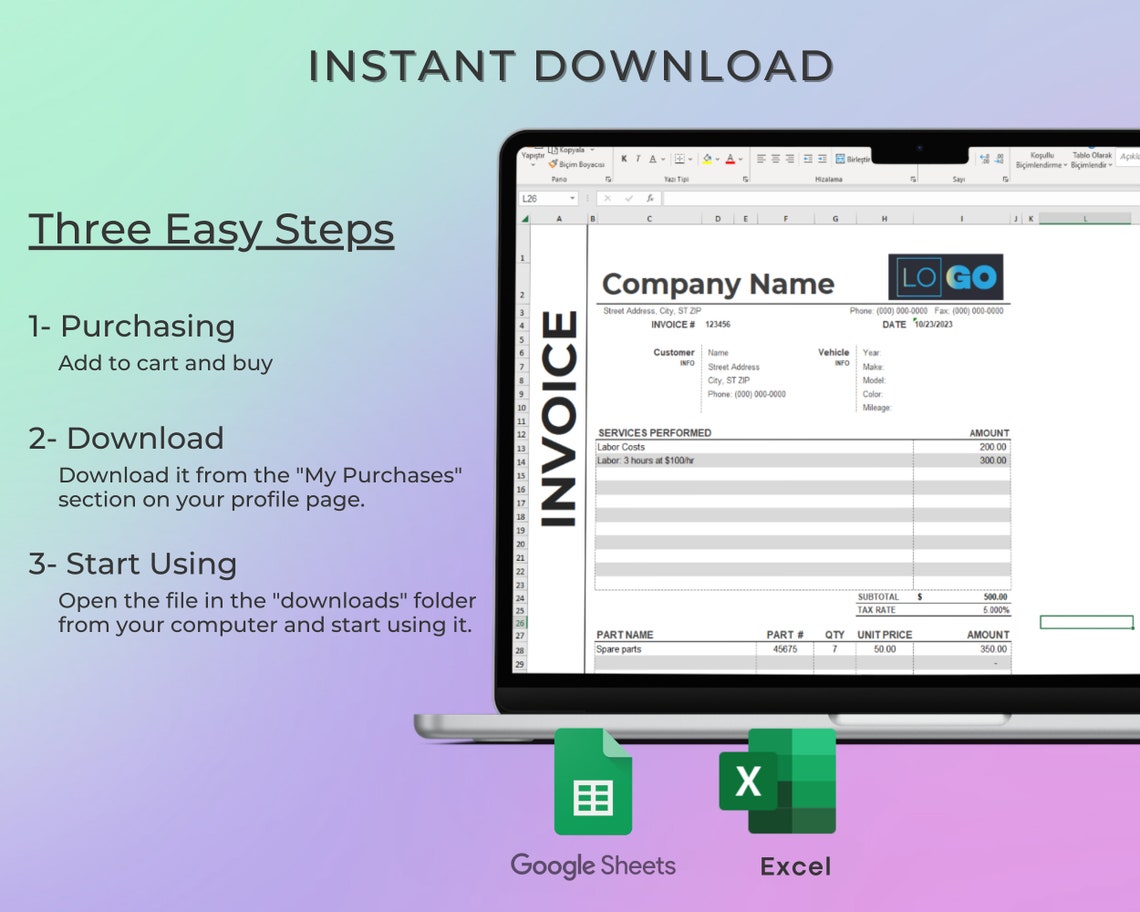Open the fill color dropdown arrow
The width and height of the screenshot is (1140, 912).
pyautogui.click(x=717, y=159)
